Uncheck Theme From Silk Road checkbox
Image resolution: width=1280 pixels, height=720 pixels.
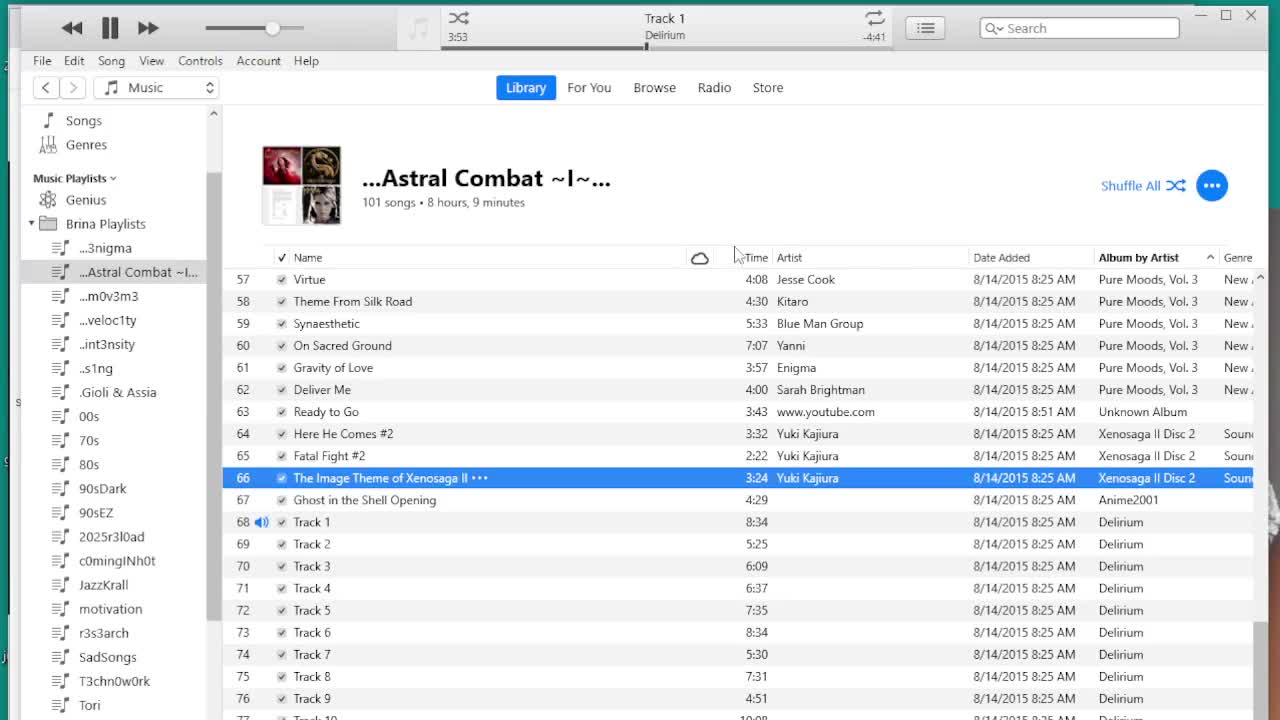tap(282, 302)
